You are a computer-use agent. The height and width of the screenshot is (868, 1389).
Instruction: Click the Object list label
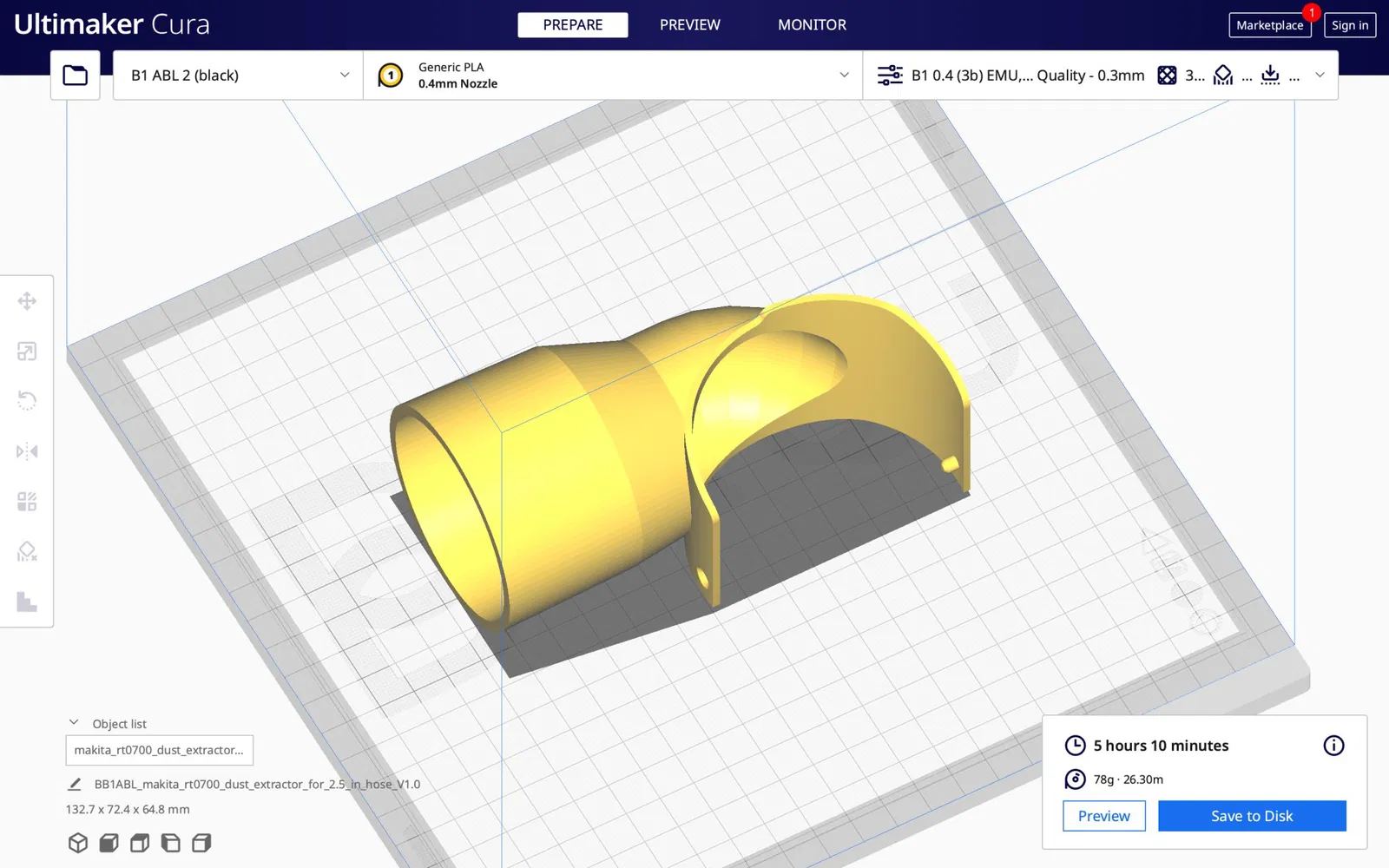(120, 724)
